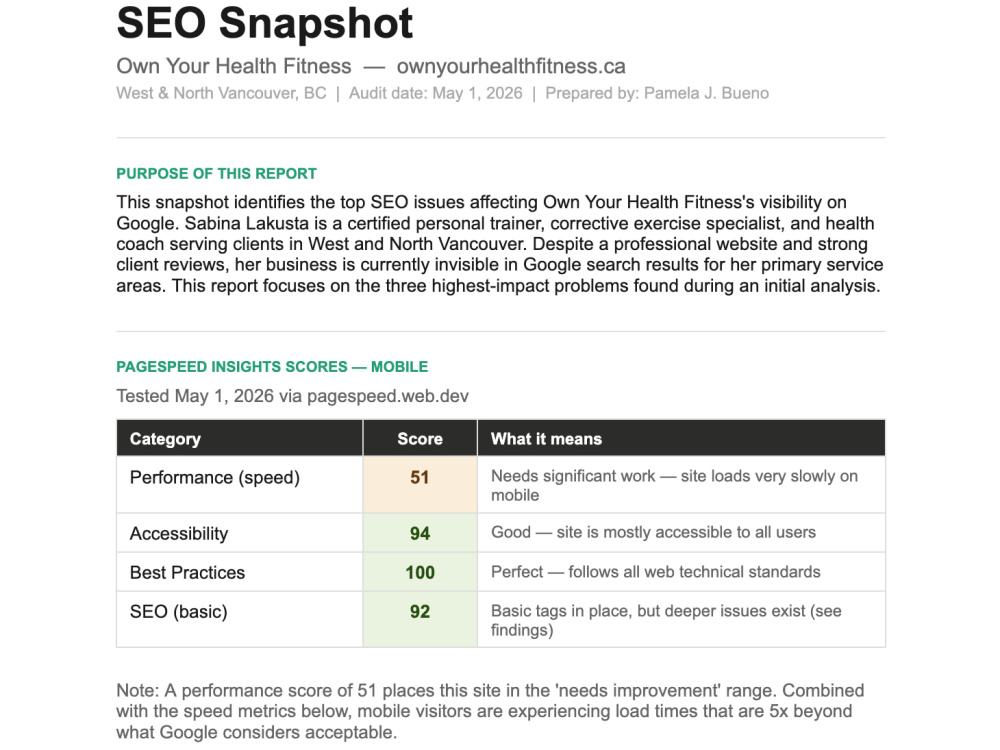Click the What it means column header
The image size is (1000, 750).
[681, 438]
